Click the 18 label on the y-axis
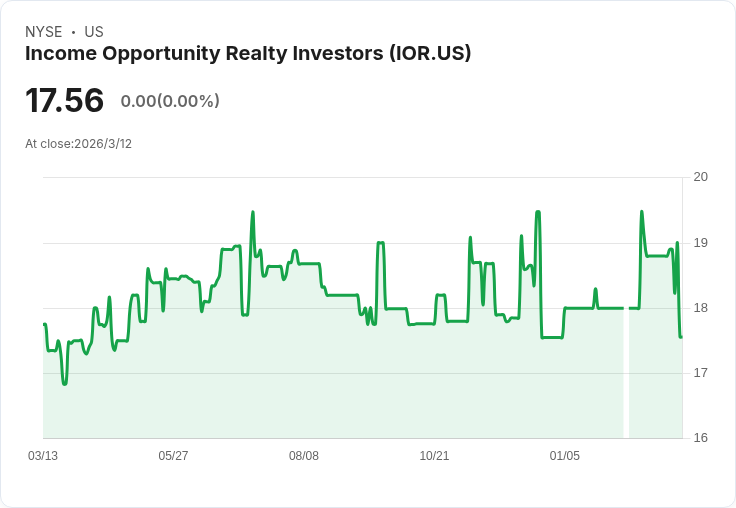This screenshot has height=508, width=736. [x=701, y=308]
